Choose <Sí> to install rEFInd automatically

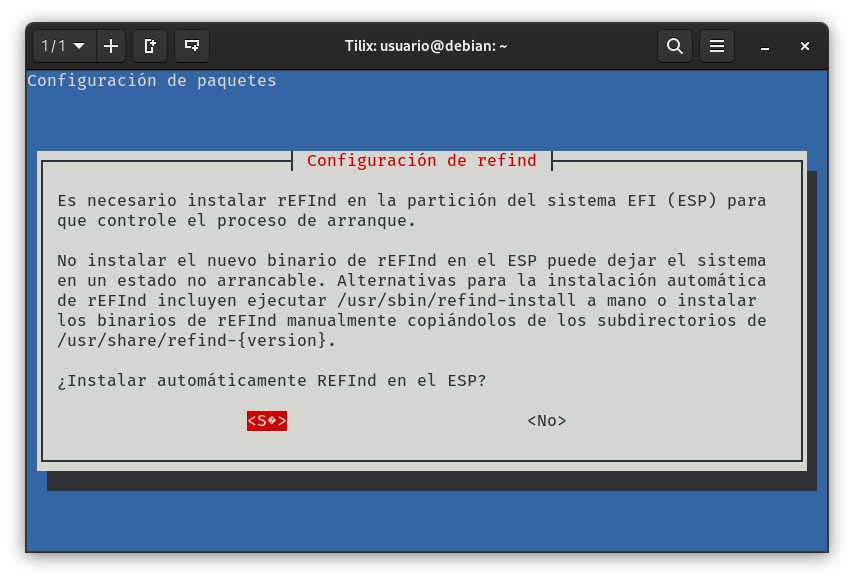click(267, 421)
